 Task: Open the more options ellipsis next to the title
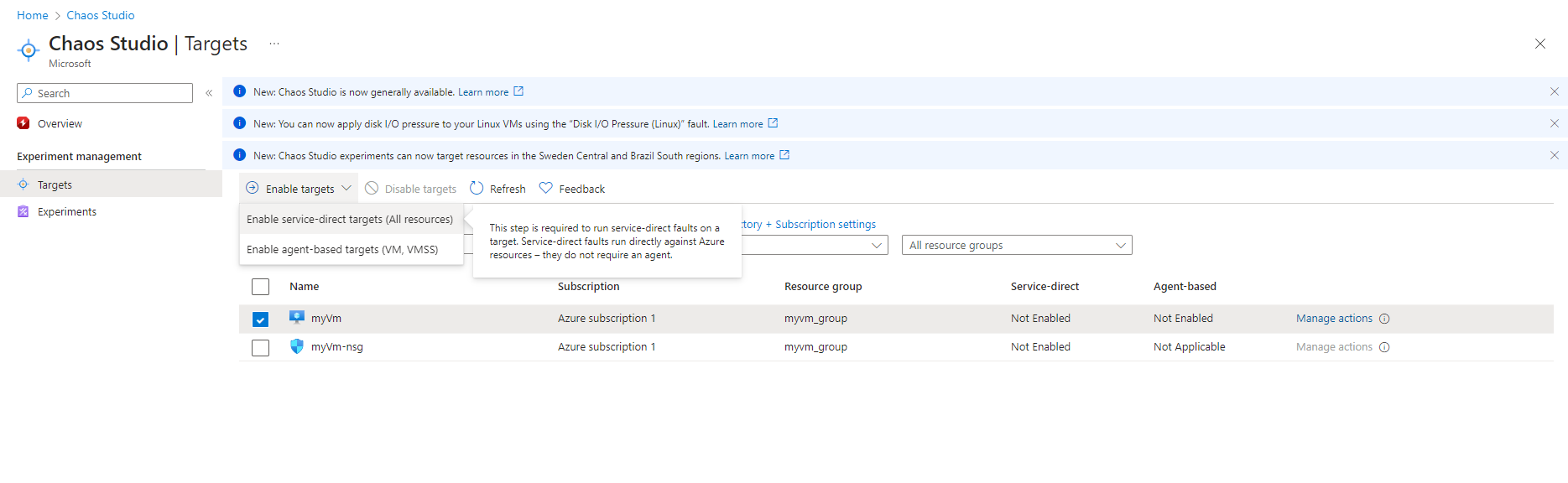274,44
